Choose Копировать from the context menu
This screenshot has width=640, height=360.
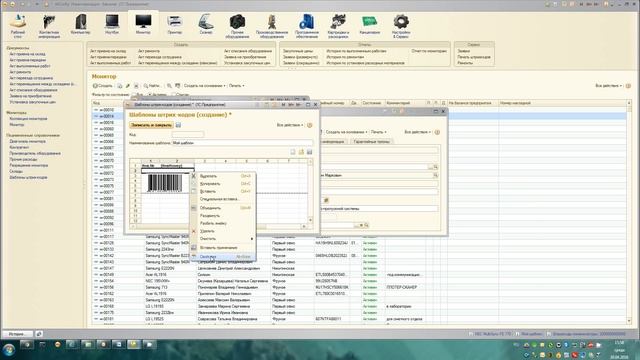click(x=223, y=184)
